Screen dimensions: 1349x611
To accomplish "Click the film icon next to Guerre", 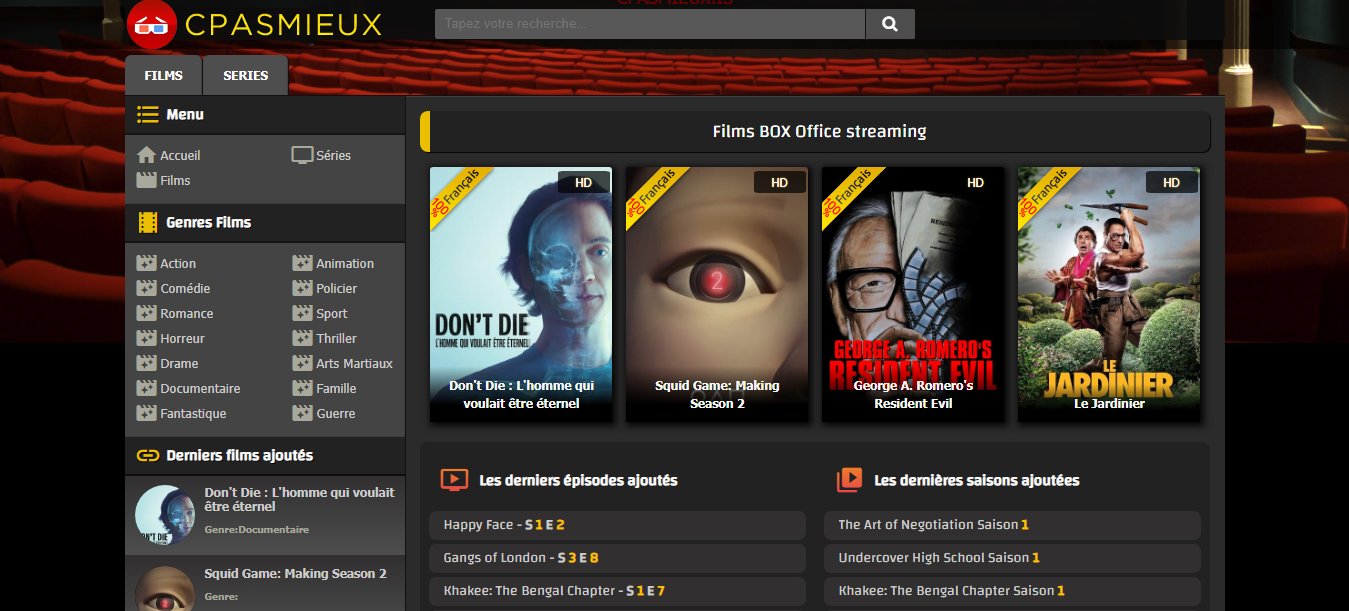I will pos(302,413).
